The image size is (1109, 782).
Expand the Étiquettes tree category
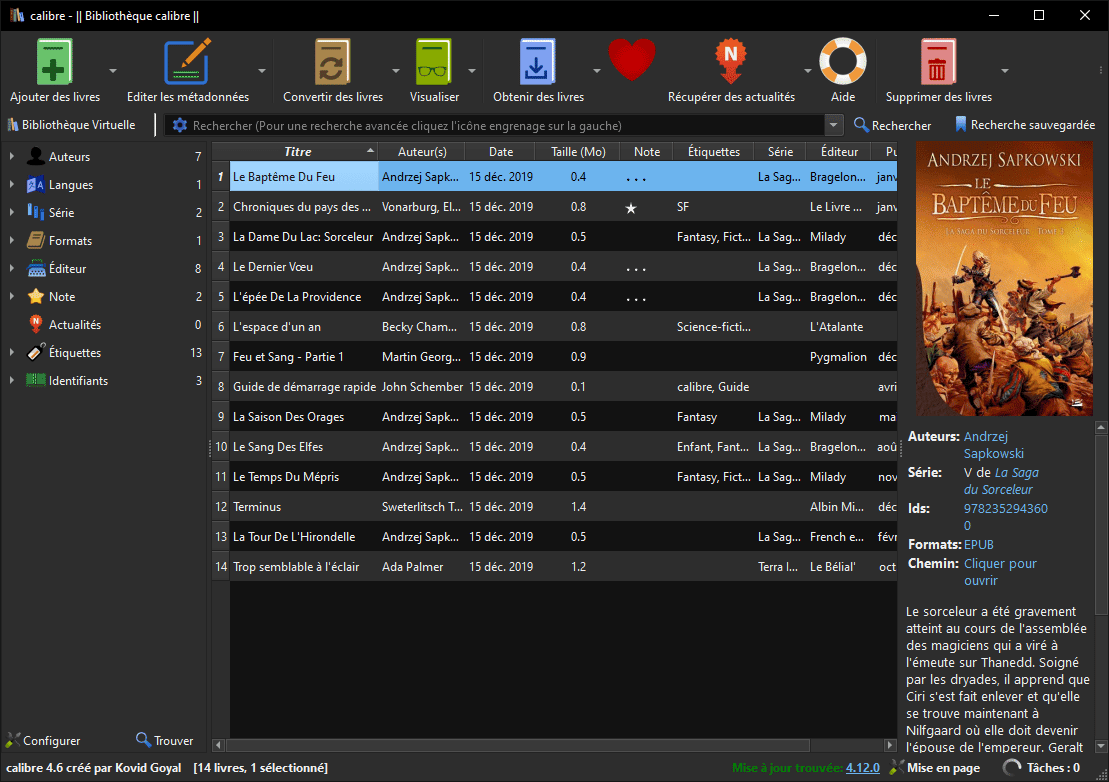(x=11, y=353)
